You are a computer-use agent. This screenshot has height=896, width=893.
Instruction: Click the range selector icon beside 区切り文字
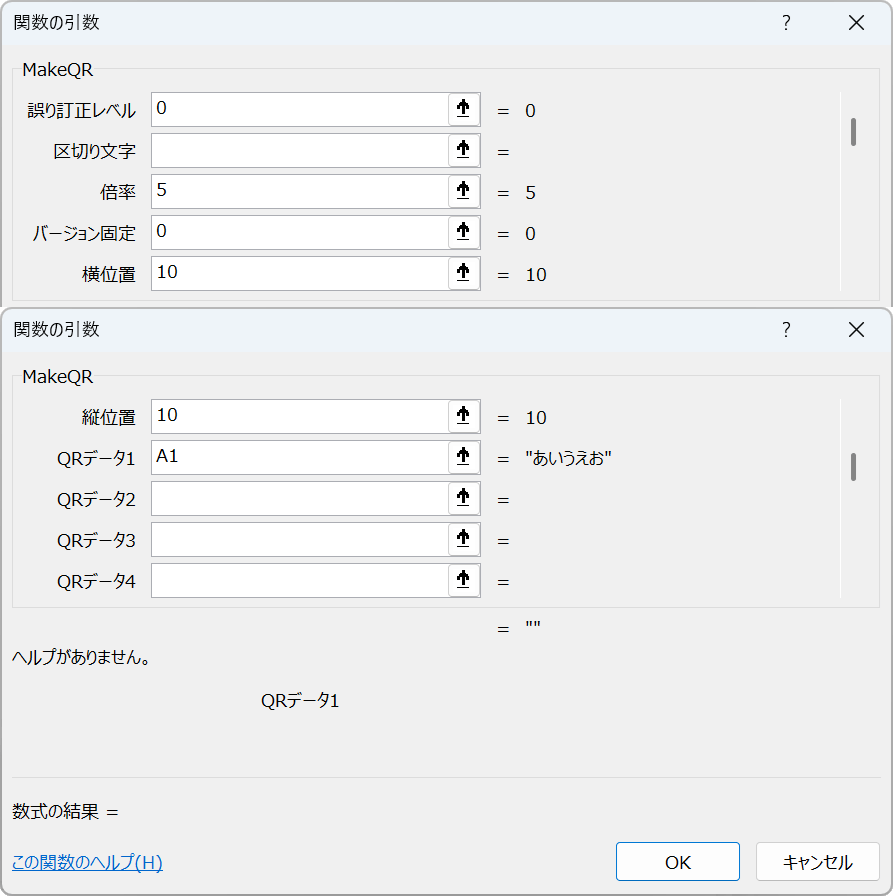point(462,150)
